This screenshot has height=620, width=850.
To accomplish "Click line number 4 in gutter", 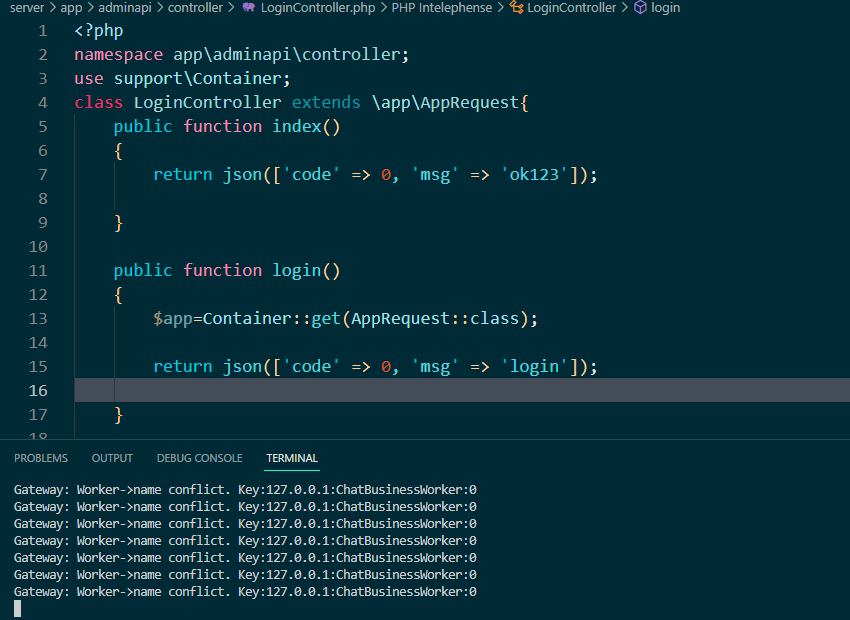I will (x=43, y=103).
